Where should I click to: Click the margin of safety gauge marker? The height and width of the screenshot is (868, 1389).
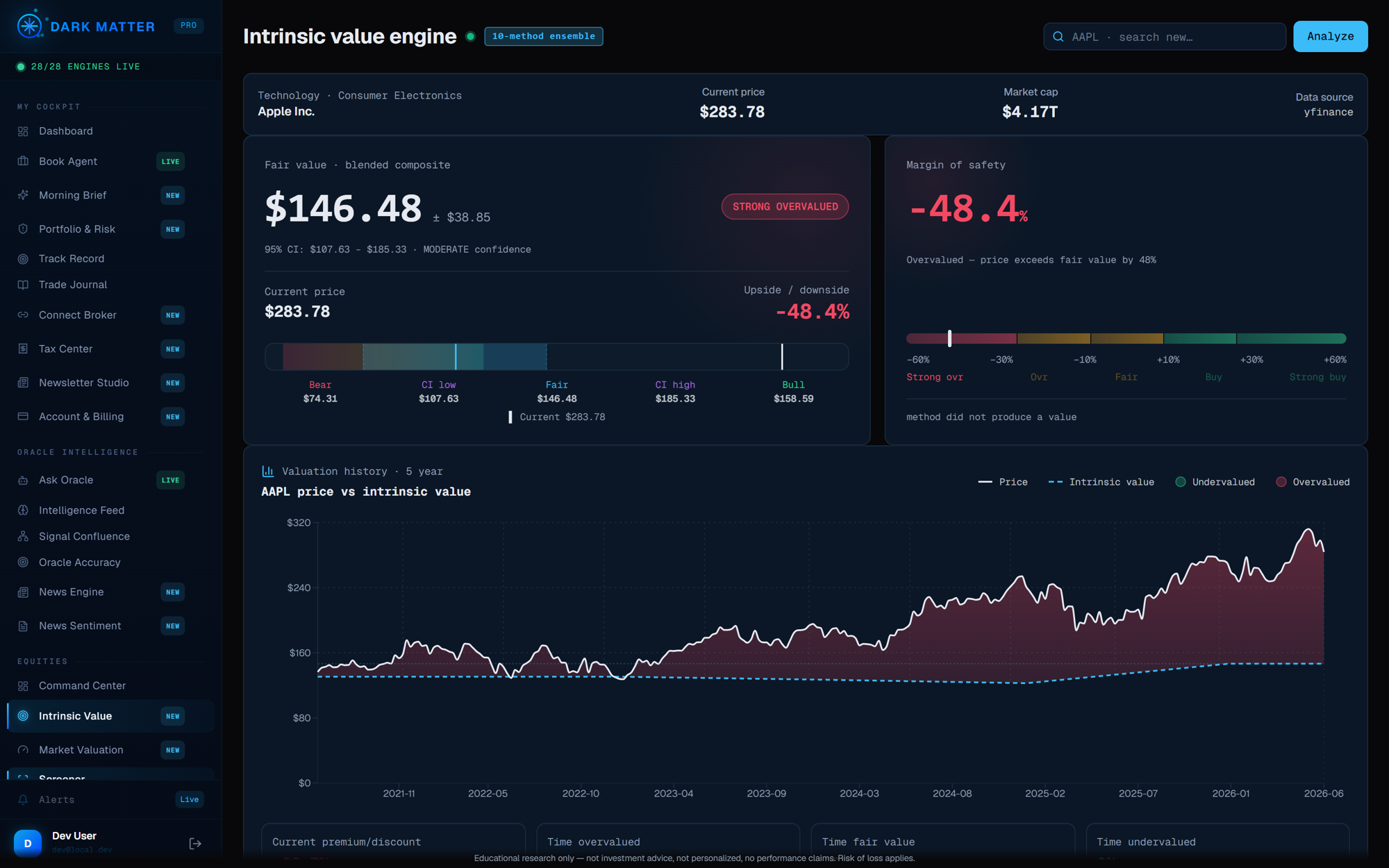click(949, 338)
